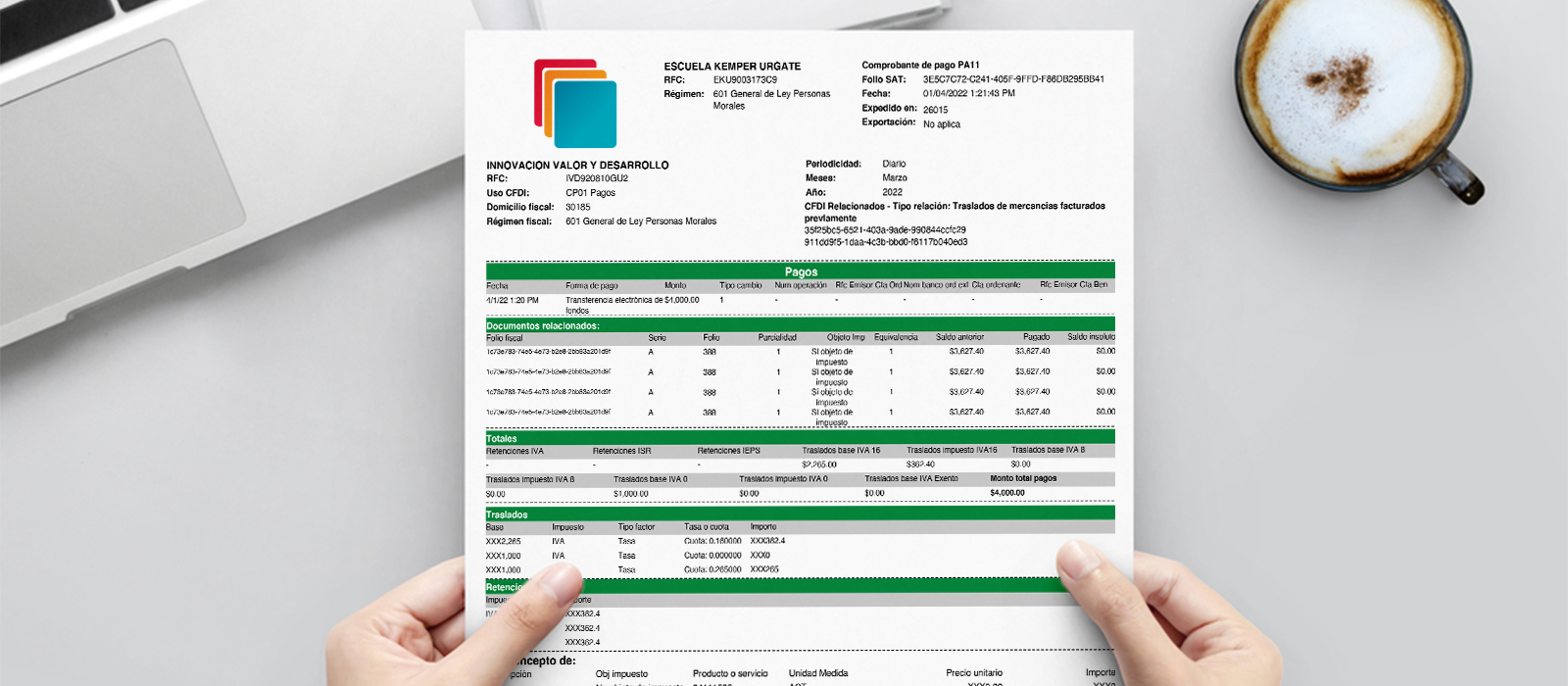
Task: Click the green Pagos section header
Action: pos(800,271)
